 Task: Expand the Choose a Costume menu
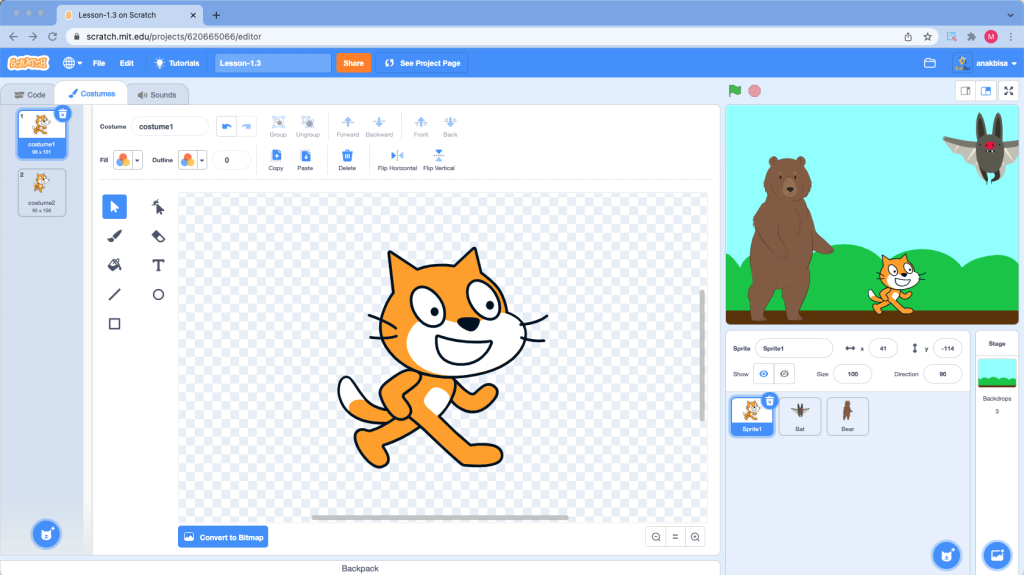tap(46, 534)
